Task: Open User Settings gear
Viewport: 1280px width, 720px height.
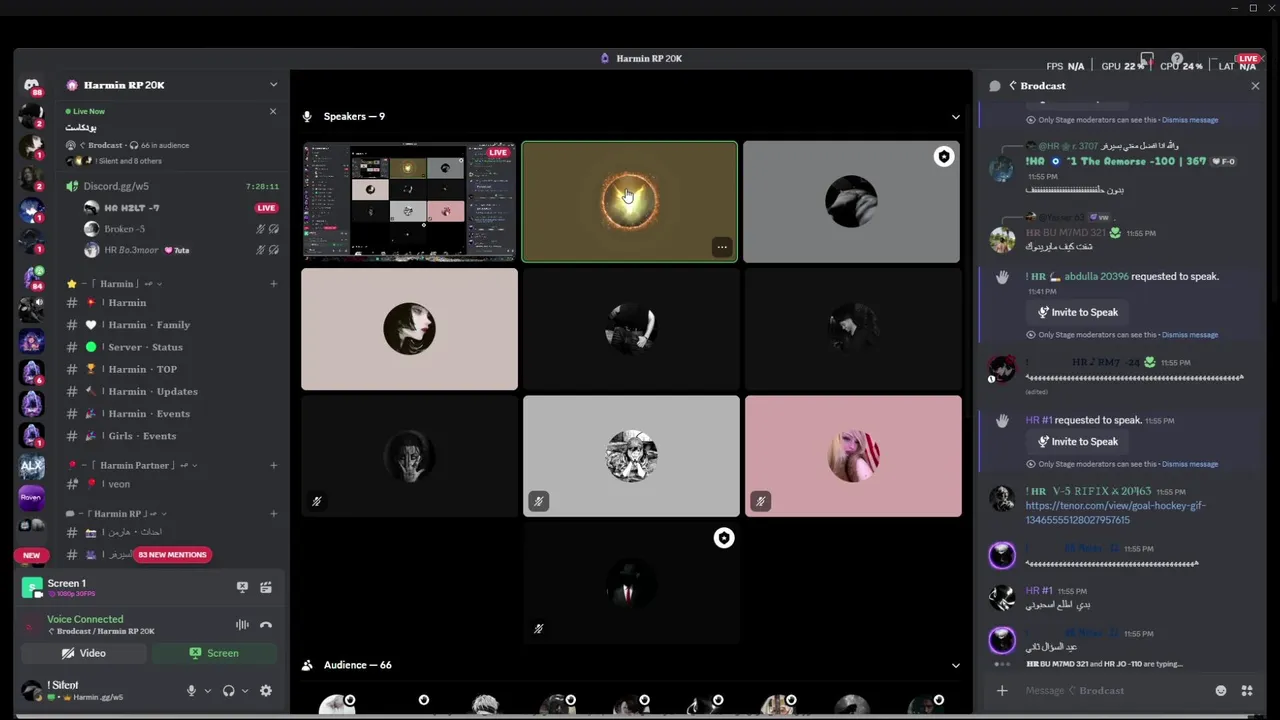Action: (266, 691)
